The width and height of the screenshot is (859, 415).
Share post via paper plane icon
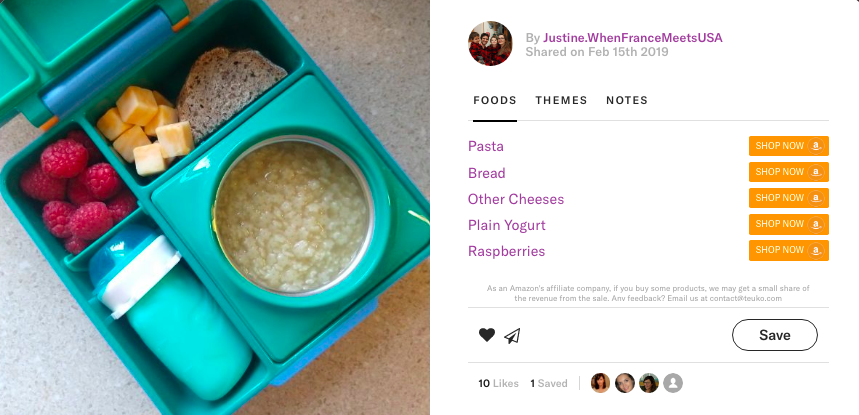[x=512, y=336]
